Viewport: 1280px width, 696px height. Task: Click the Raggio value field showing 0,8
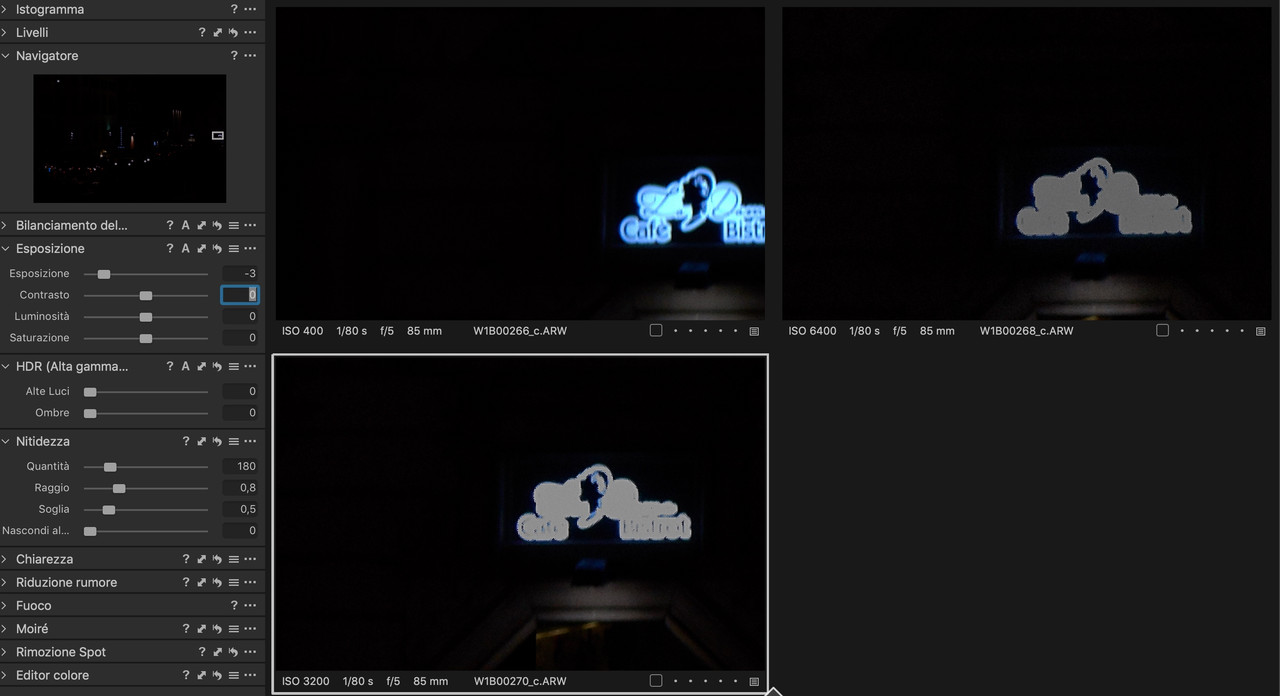pos(240,488)
